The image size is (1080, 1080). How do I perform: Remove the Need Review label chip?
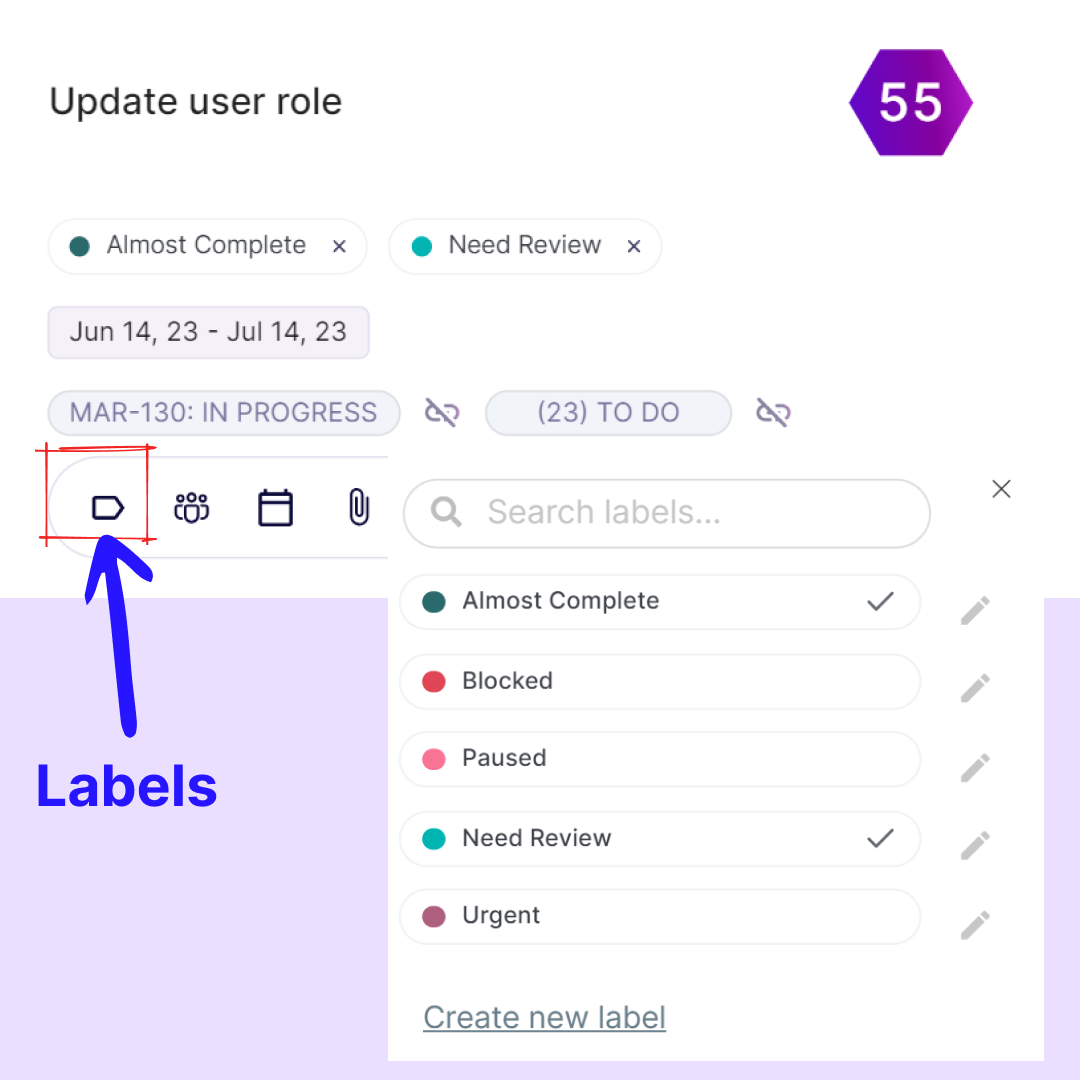[x=633, y=246]
